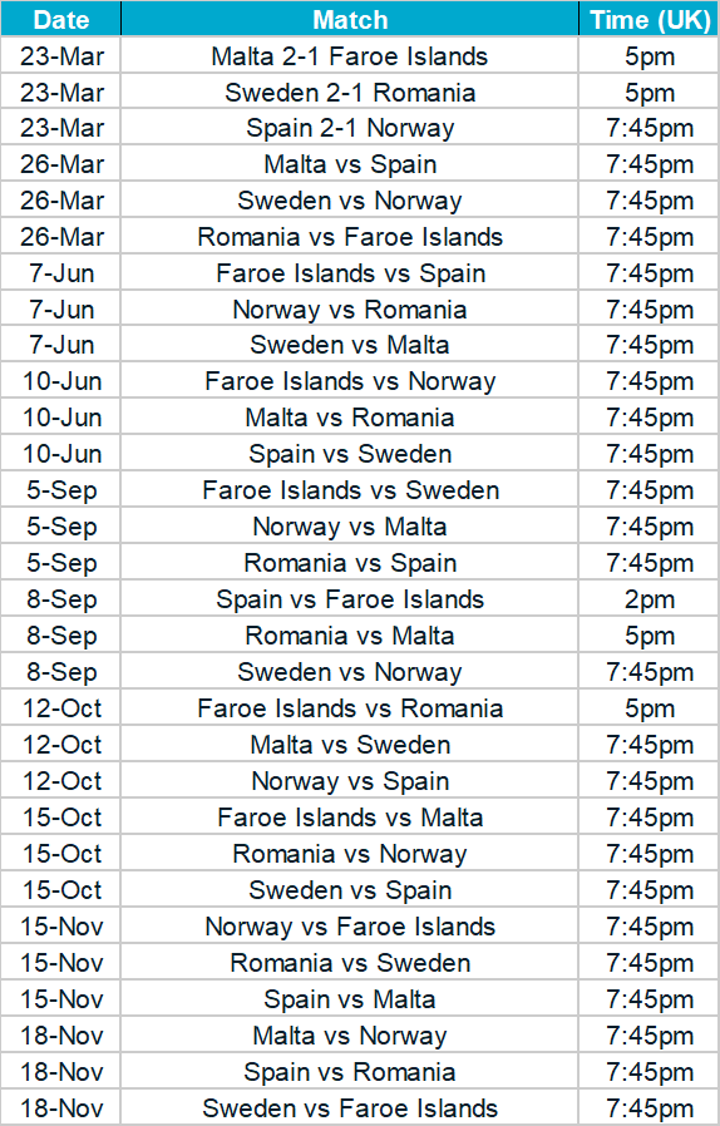720x1126 pixels.
Task: Click the Romania vs Spain fixture
Action: [x=349, y=563]
